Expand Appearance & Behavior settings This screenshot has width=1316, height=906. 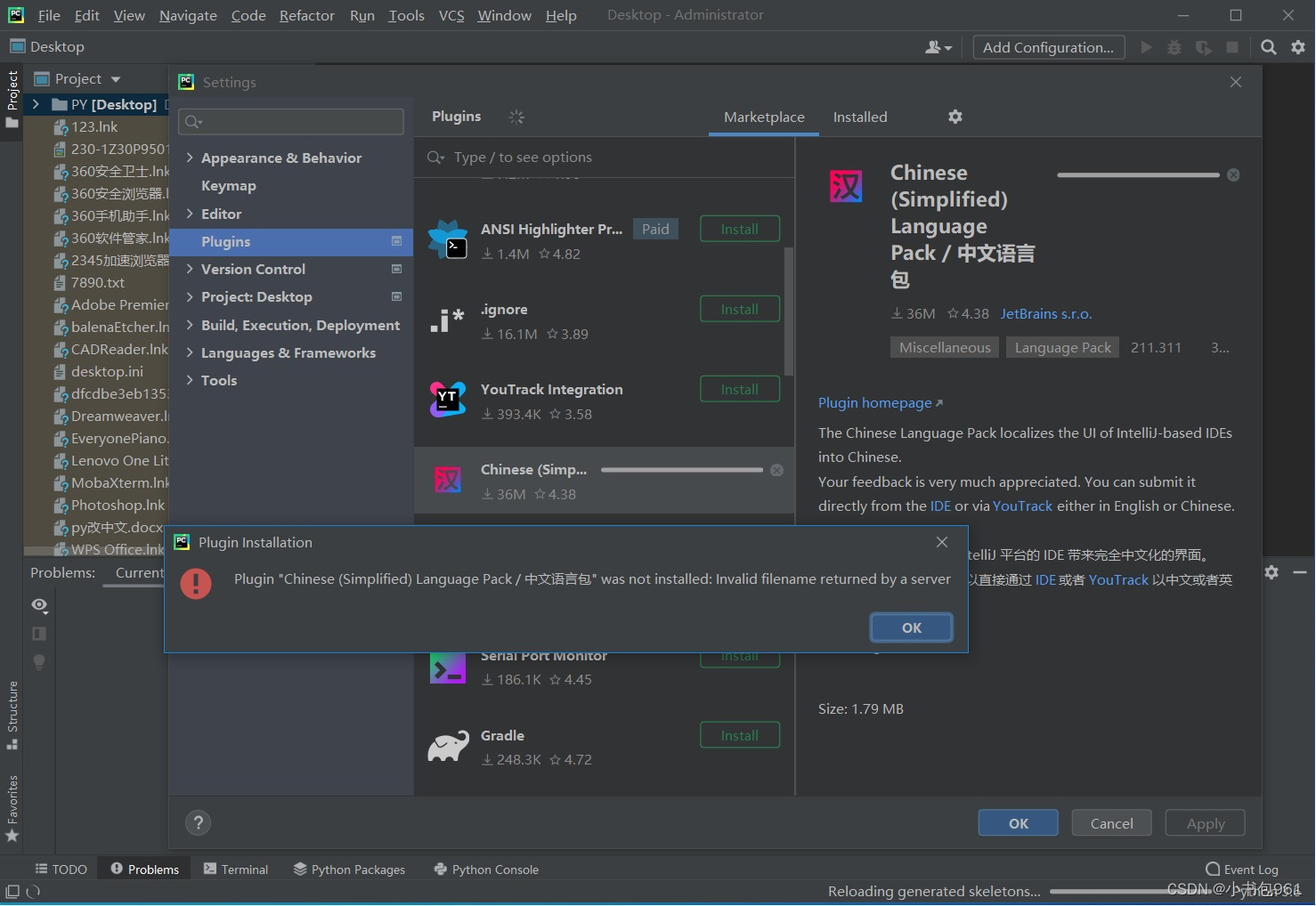[190, 158]
